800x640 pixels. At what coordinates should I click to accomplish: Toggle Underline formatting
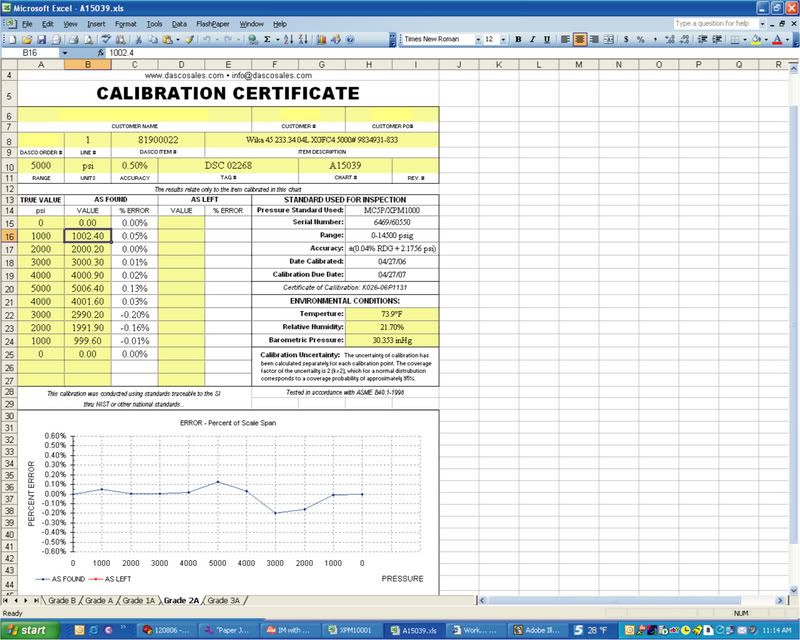click(x=548, y=40)
